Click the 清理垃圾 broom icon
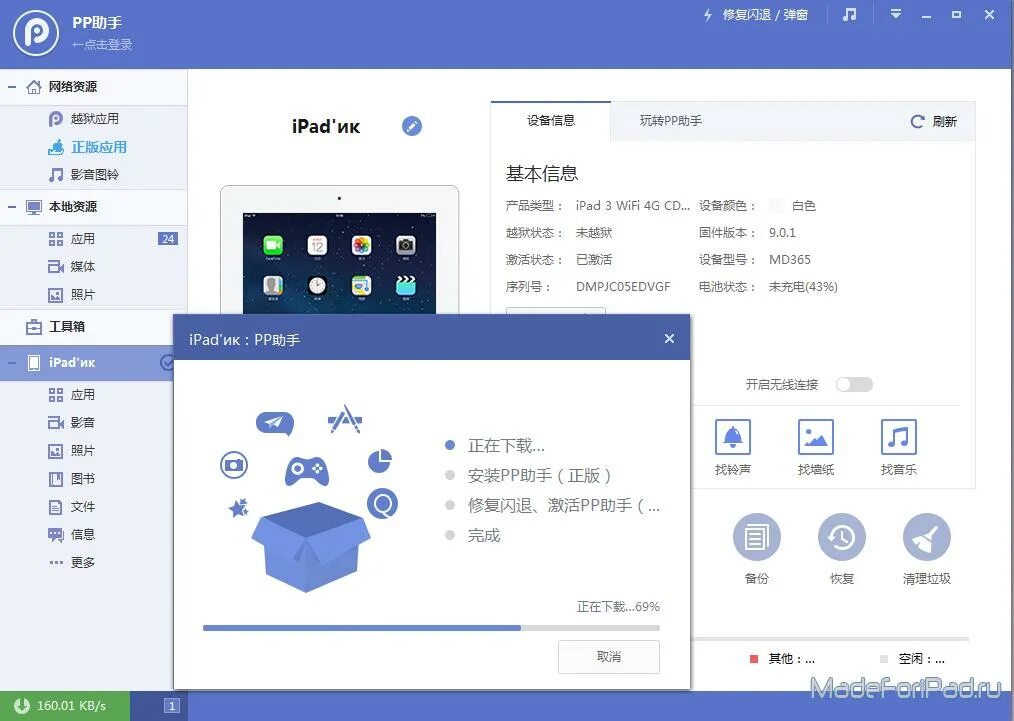 [x=927, y=537]
